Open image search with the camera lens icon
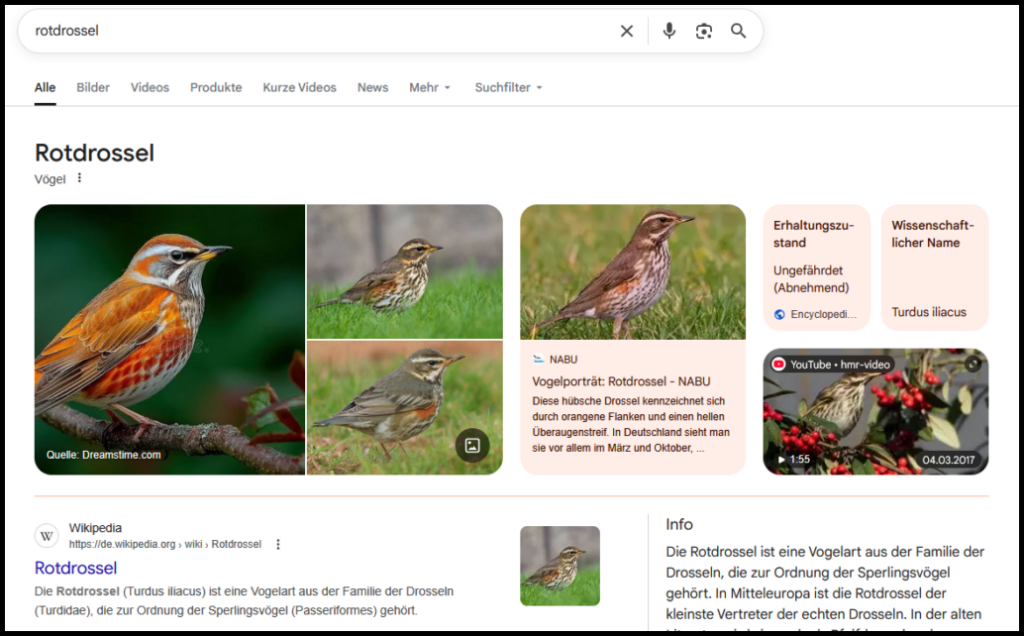This screenshot has height=636, width=1024. coord(704,31)
